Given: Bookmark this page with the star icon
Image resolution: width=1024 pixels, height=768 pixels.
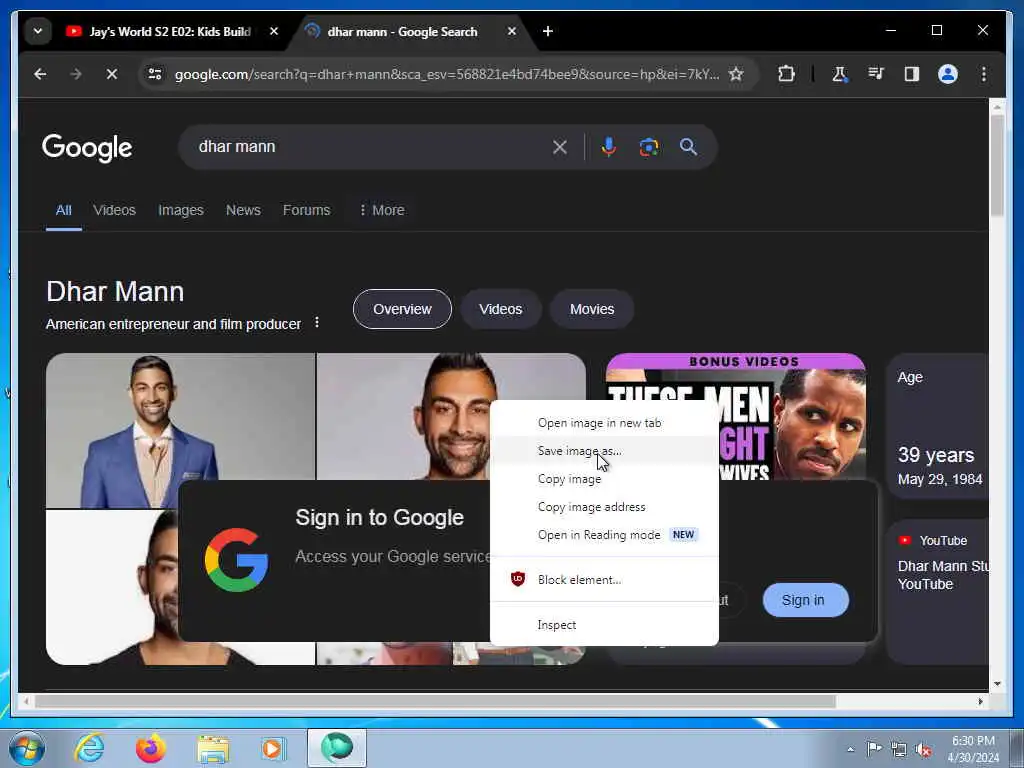Looking at the screenshot, I should [736, 74].
